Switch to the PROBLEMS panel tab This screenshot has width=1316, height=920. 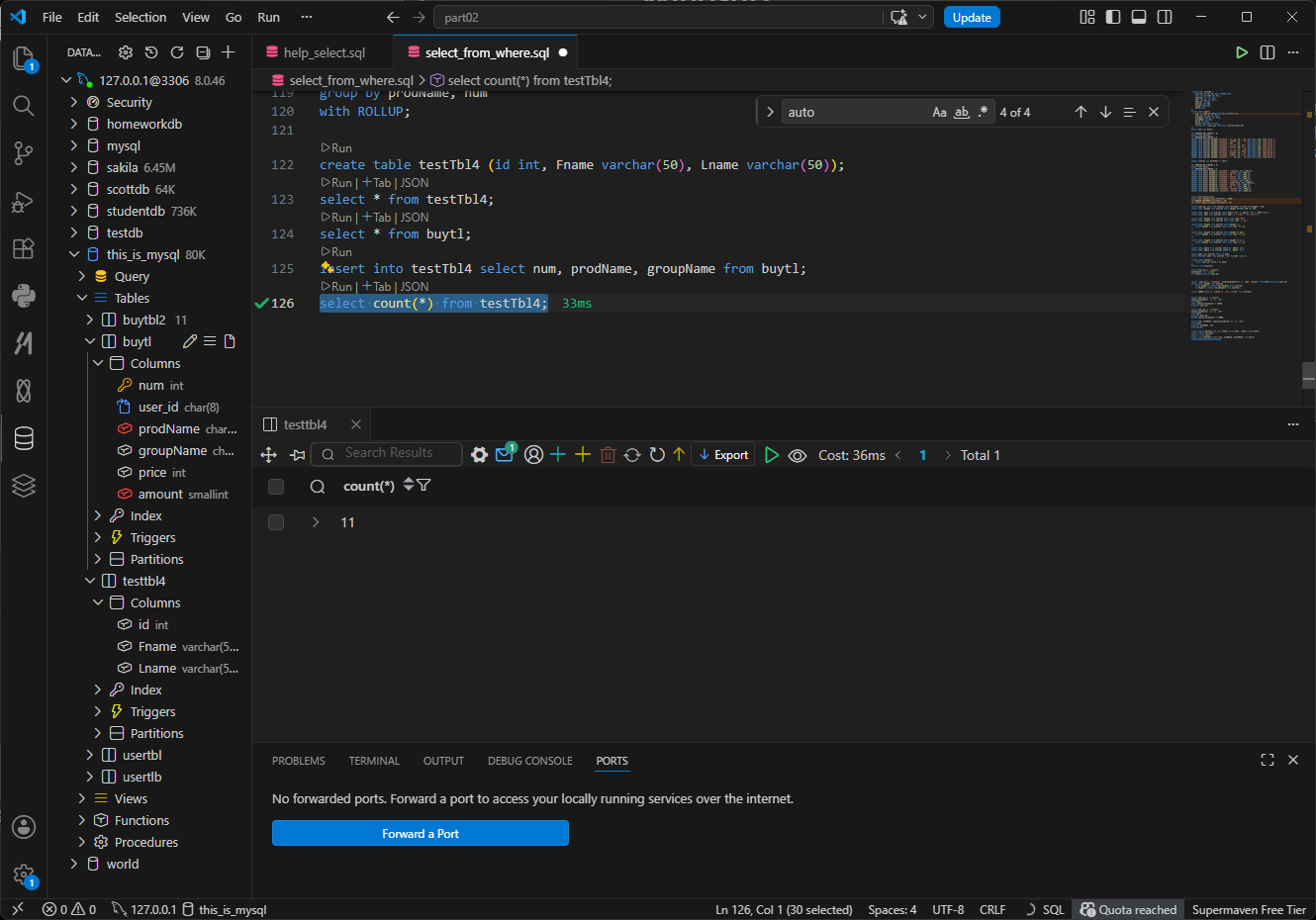[x=299, y=761]
